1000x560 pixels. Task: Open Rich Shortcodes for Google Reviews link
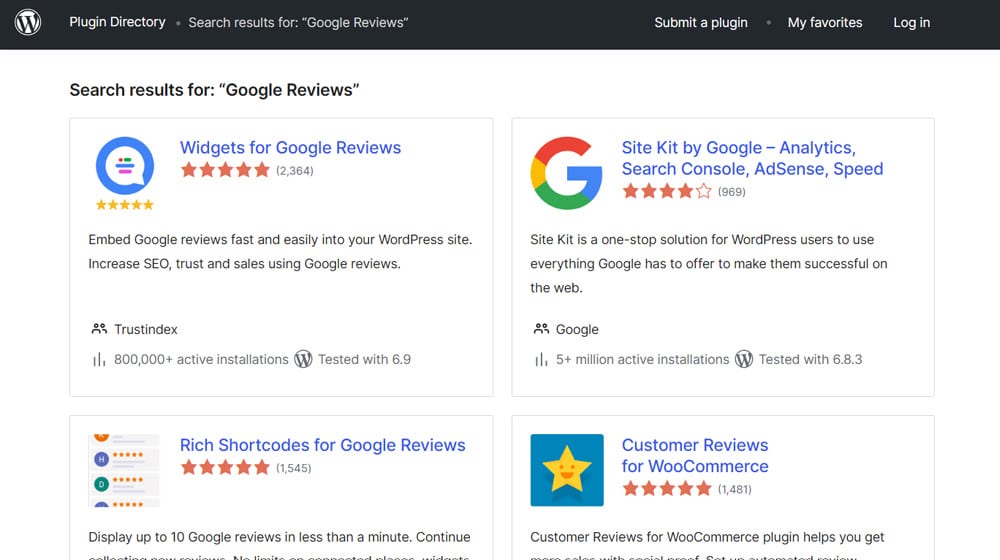pyautogui.click(x=322, y=445)
